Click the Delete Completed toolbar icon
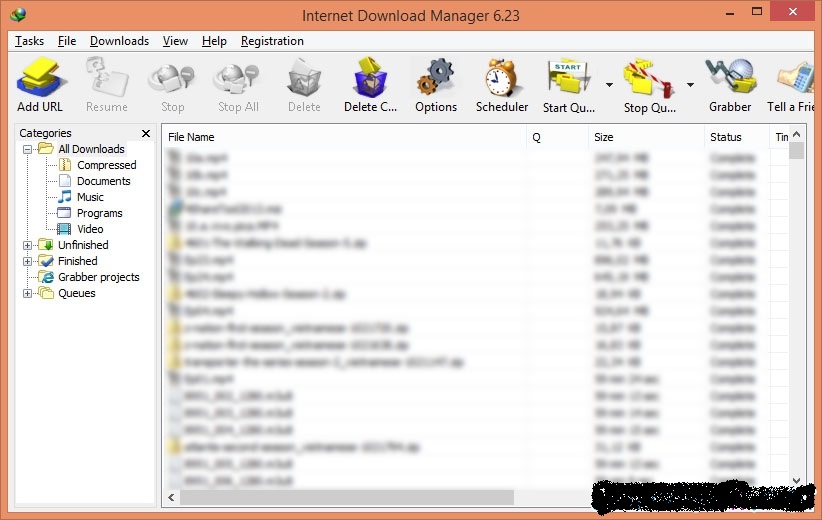 click(x=370, y=78)
